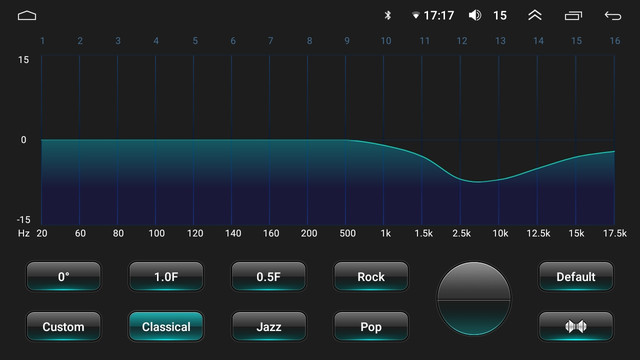Screen dimensions: 640x360
Task: Select the Classical equalizer preset
Action: coord(166,326)
